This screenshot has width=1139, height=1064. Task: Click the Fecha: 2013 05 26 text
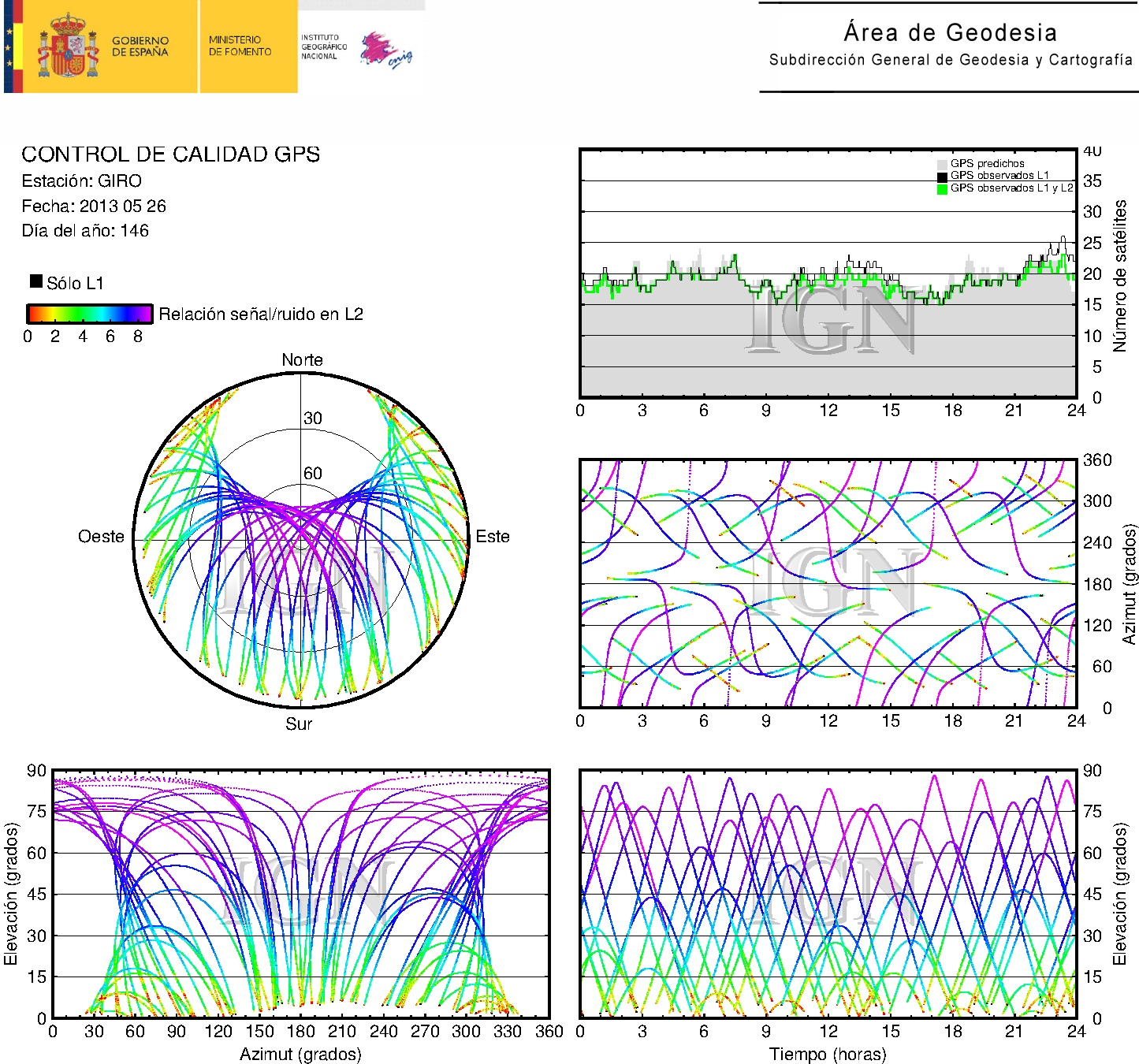click(x=93, y=206)
